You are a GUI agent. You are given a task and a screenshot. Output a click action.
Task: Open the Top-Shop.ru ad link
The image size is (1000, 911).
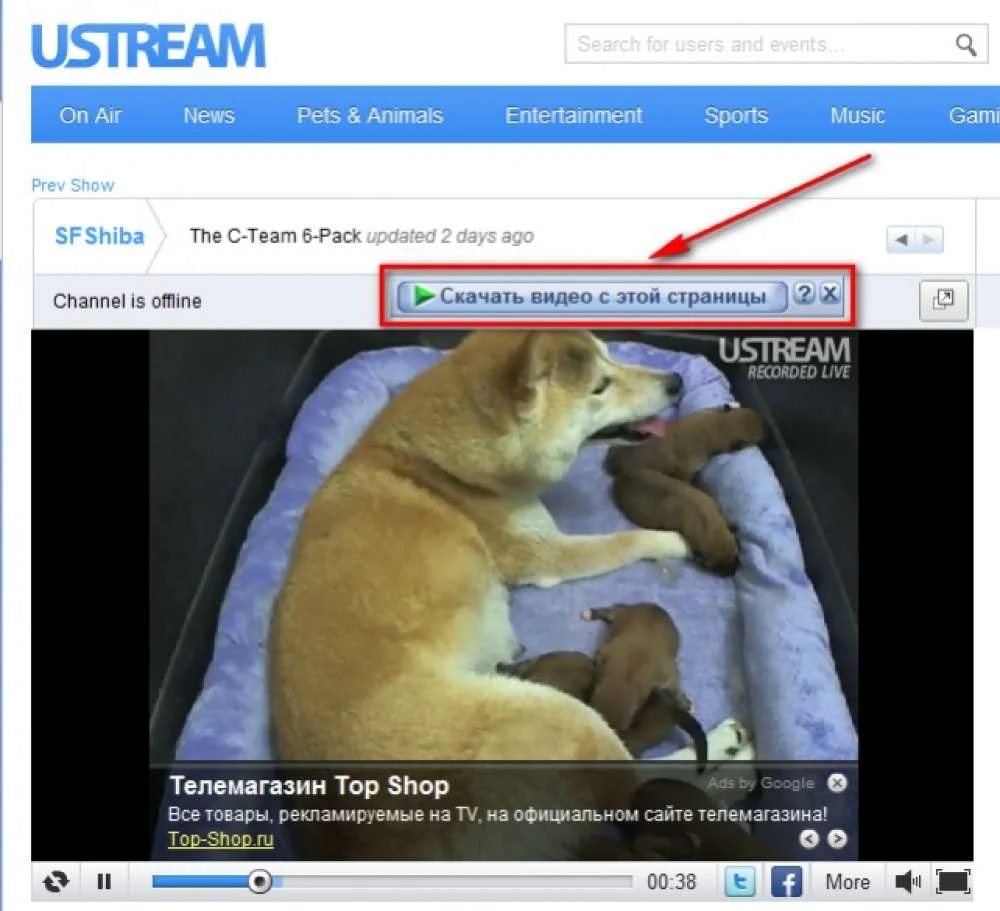221,839
